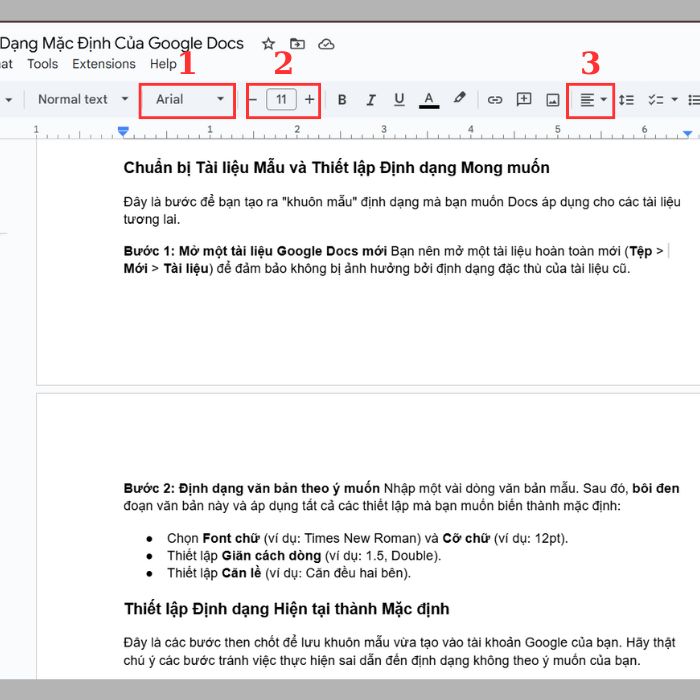Toggle bold formatting
The width and height of the screenshot is (700, 700).
coord(342,100)
